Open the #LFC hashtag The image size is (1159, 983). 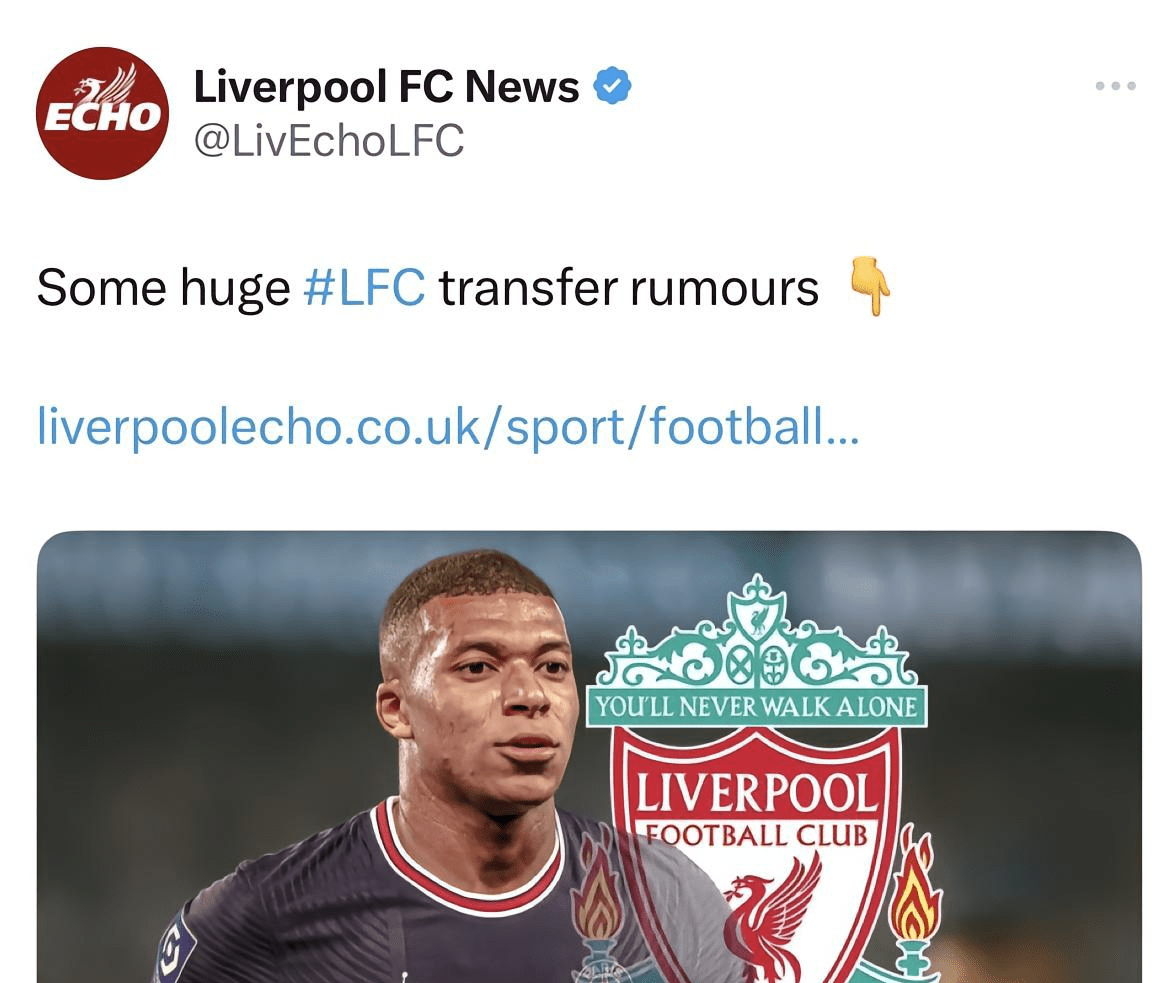[x=364, y=288]
